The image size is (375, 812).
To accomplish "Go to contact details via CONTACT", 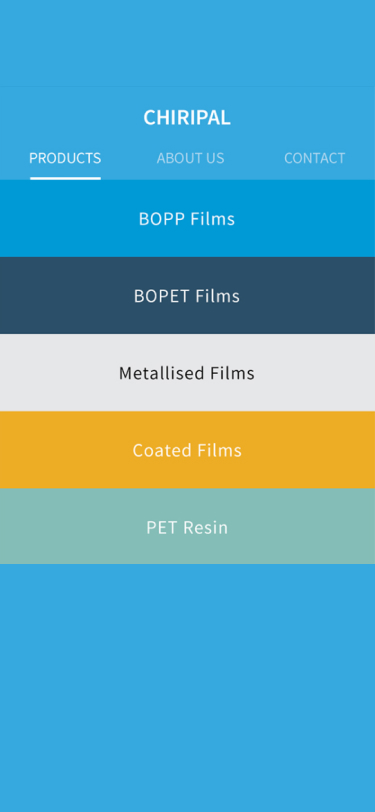I will pos(314,158).
